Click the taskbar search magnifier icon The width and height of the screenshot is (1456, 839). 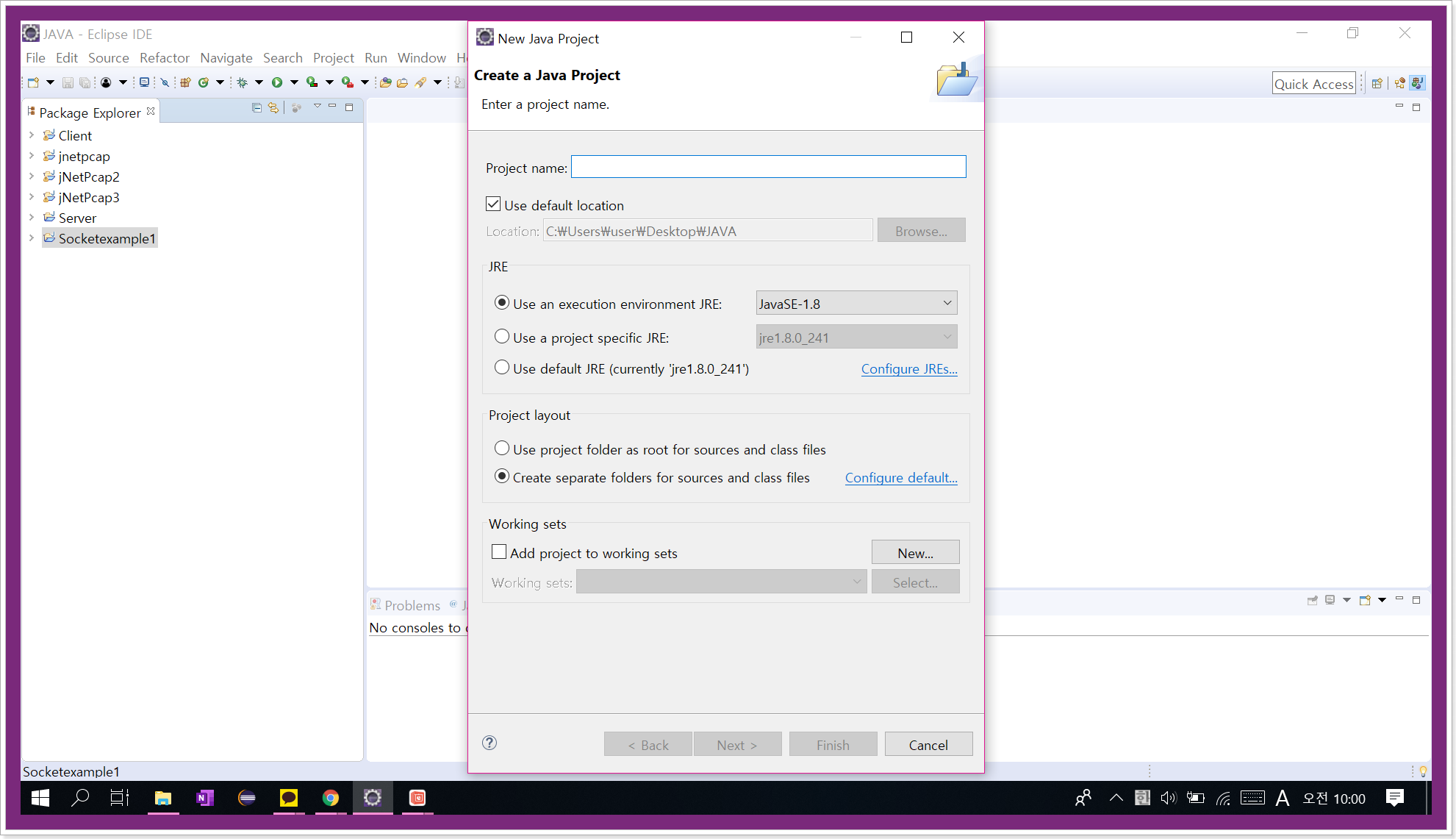80,798
